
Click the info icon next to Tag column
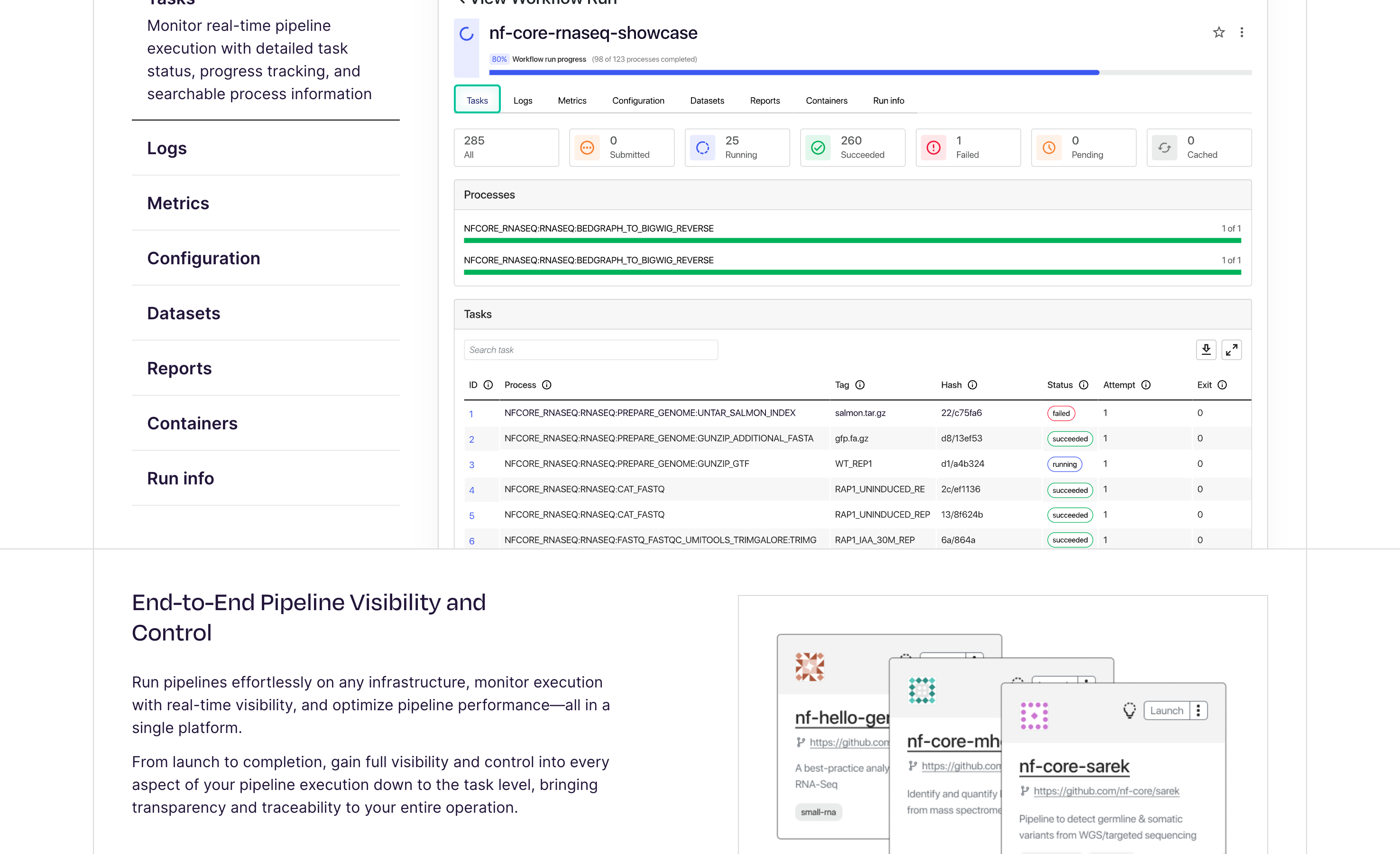pyautogui.click(x=860, y=385)
